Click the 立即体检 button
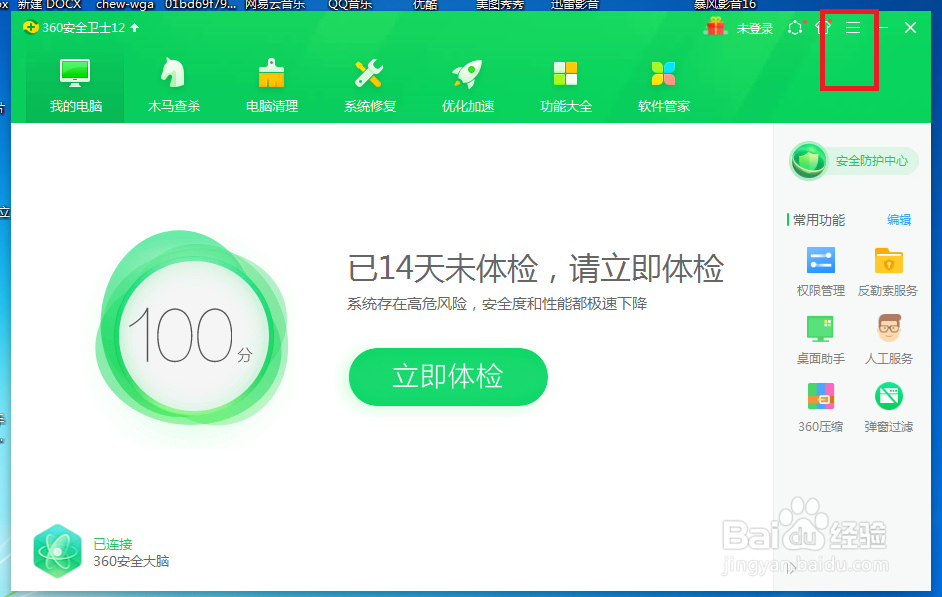 tap(448, 377)
